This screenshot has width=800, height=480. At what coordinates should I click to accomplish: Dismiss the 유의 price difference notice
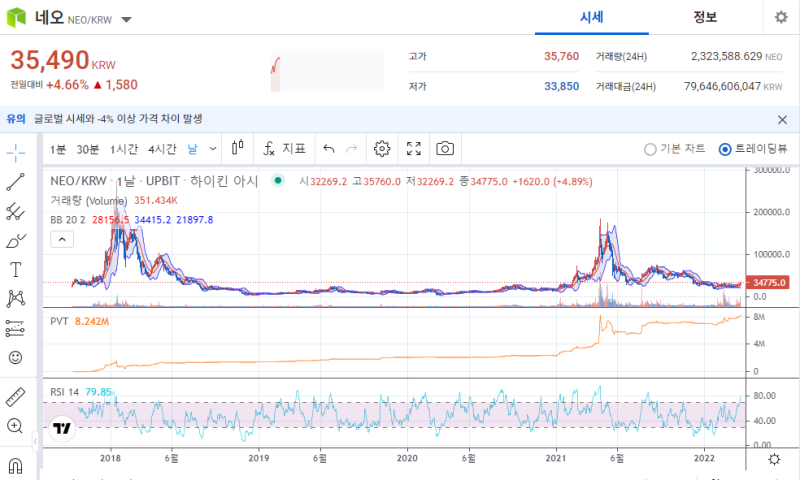(x=782, y=120)
